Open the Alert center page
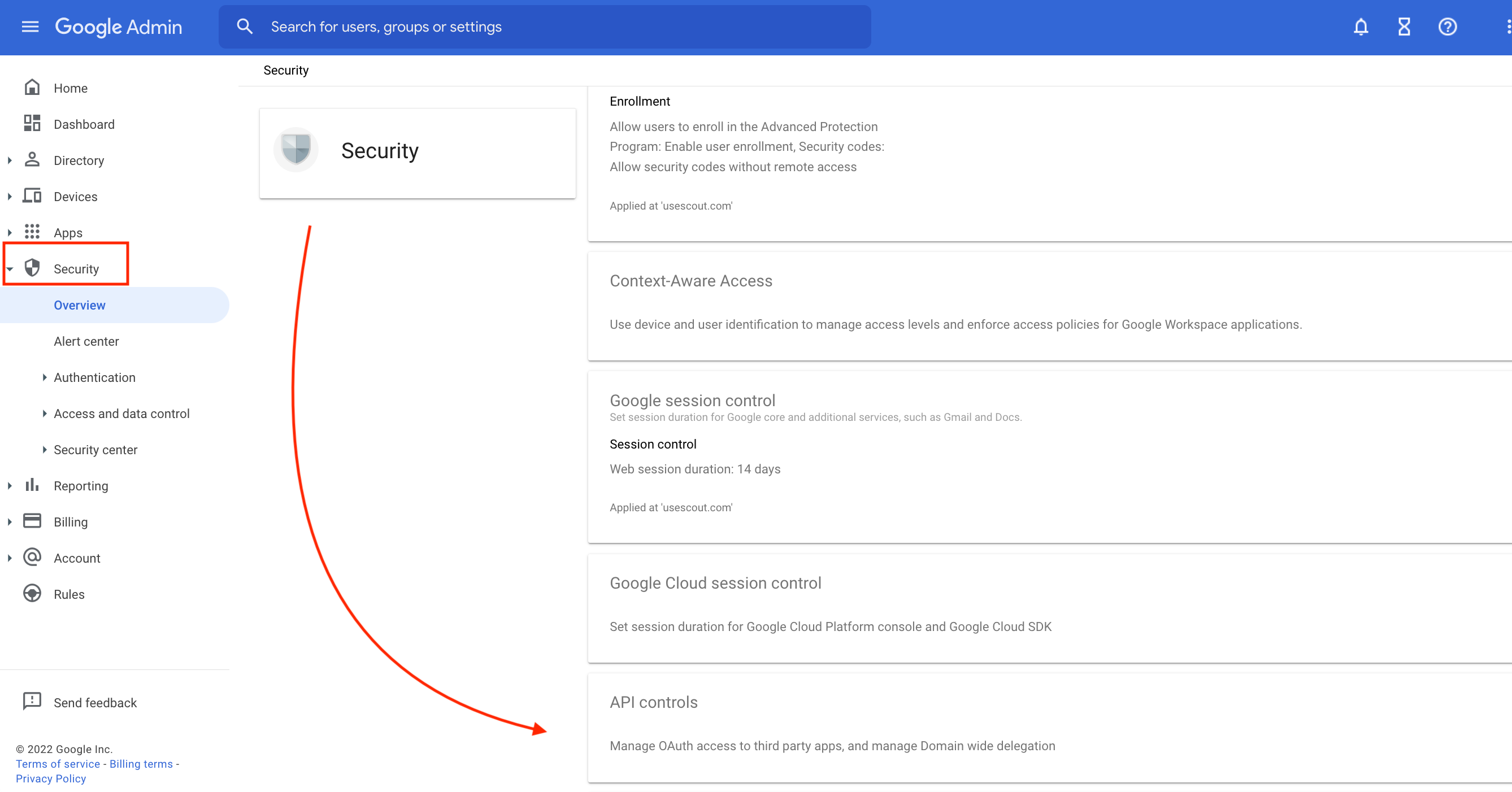 [86, 341]
